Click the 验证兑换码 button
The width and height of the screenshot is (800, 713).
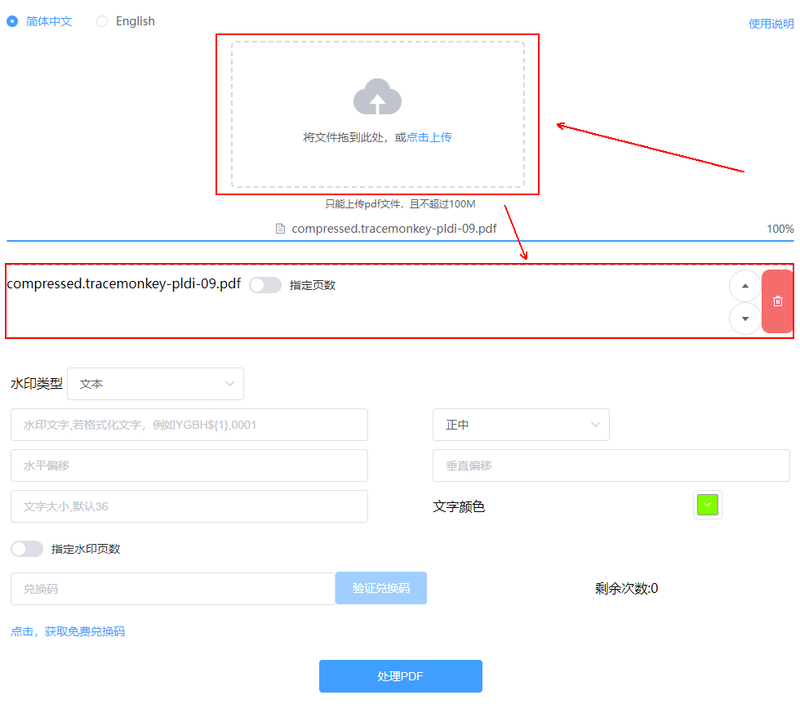(x=381, y=588)
